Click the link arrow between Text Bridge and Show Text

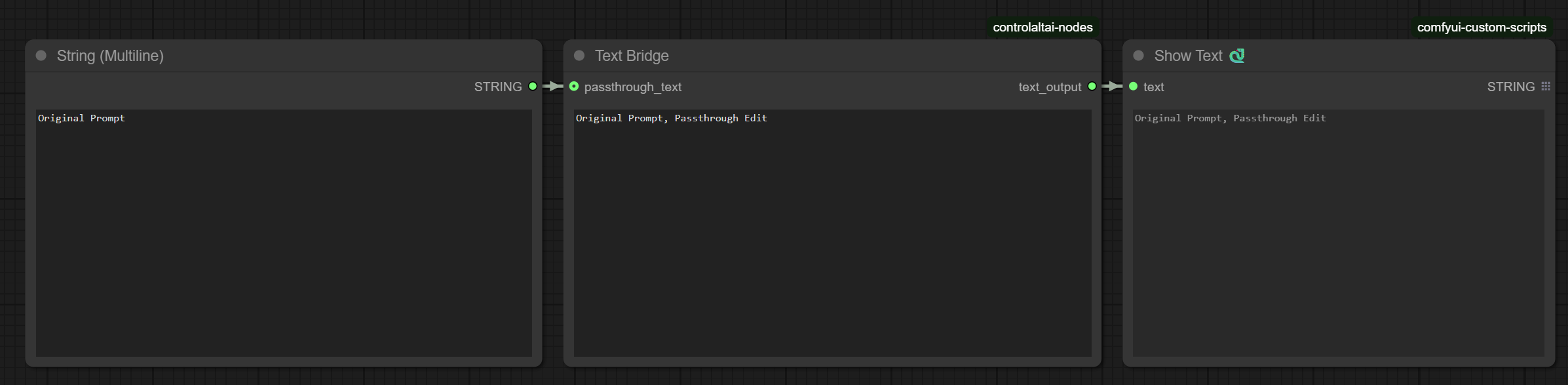[x=1113, y=87]
